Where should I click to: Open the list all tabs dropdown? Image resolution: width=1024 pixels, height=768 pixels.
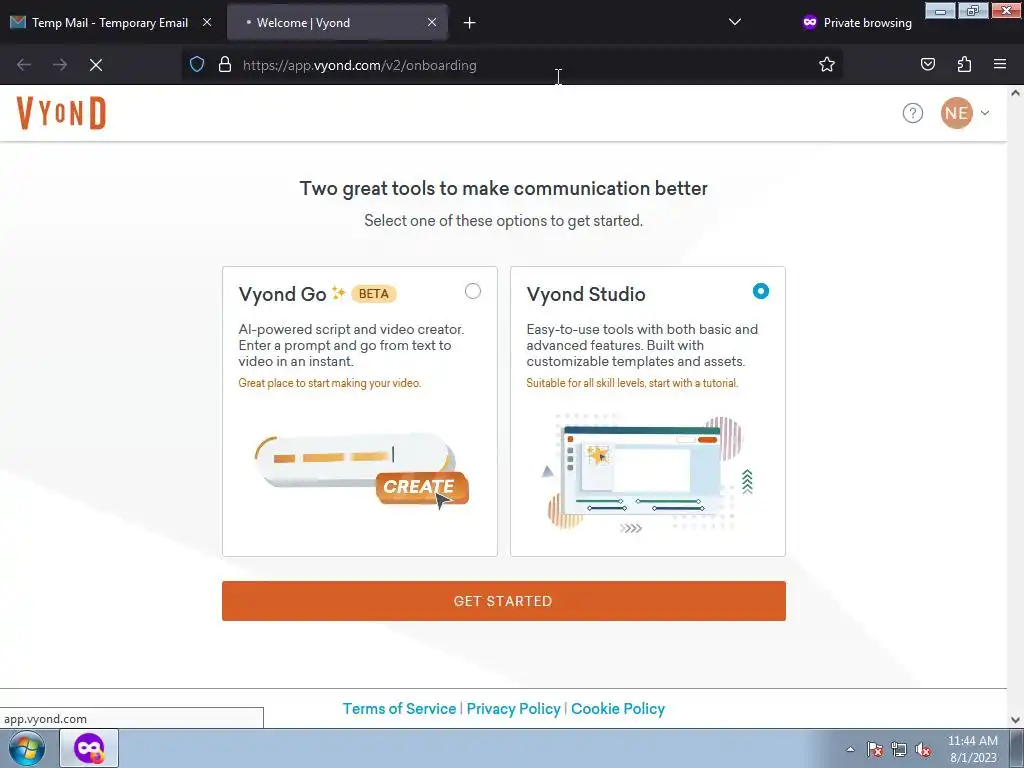735,22
